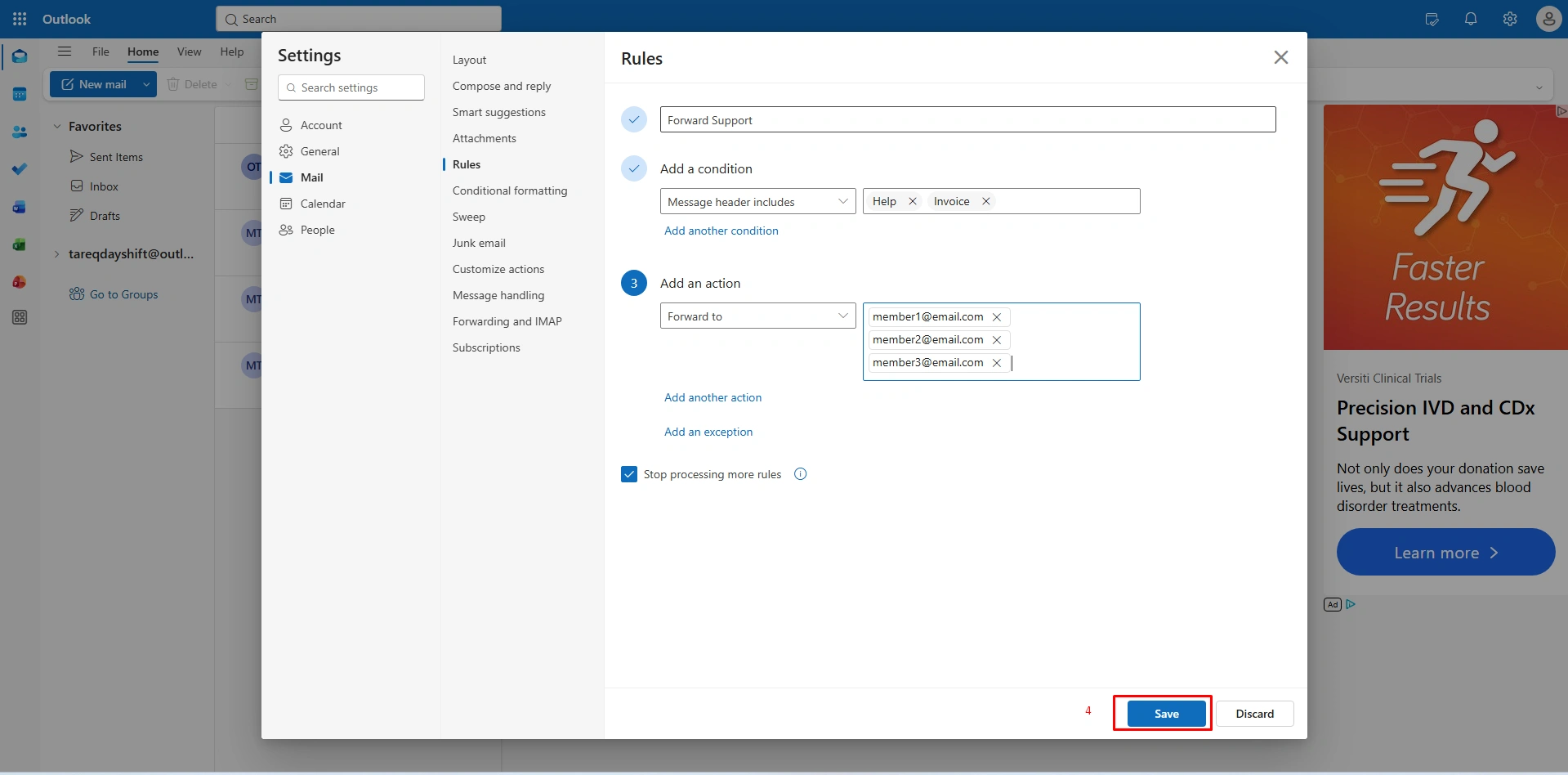The height and width of the screenshot is (775, 1568).
Task: Go to Smart suggestions settings
Action: coord(499,112)
